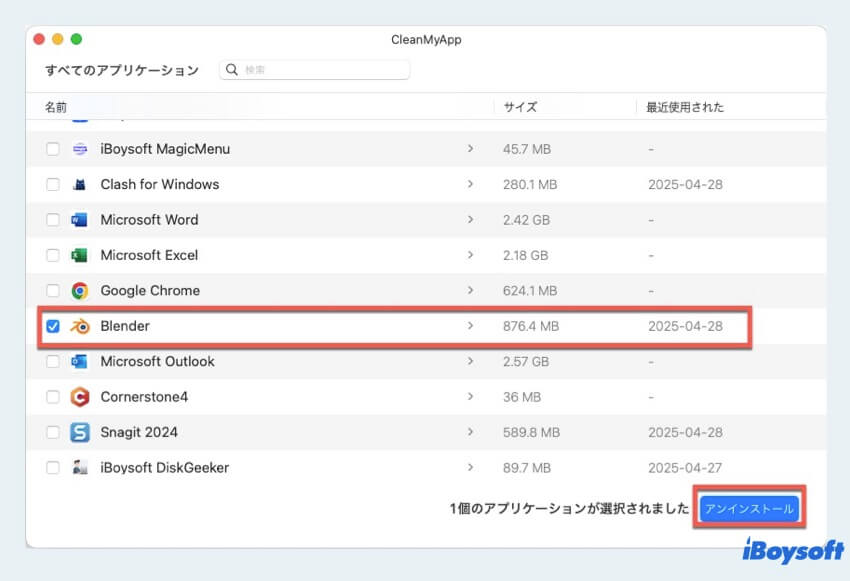Click the Snagit 2024 icon

click(80, 433)
